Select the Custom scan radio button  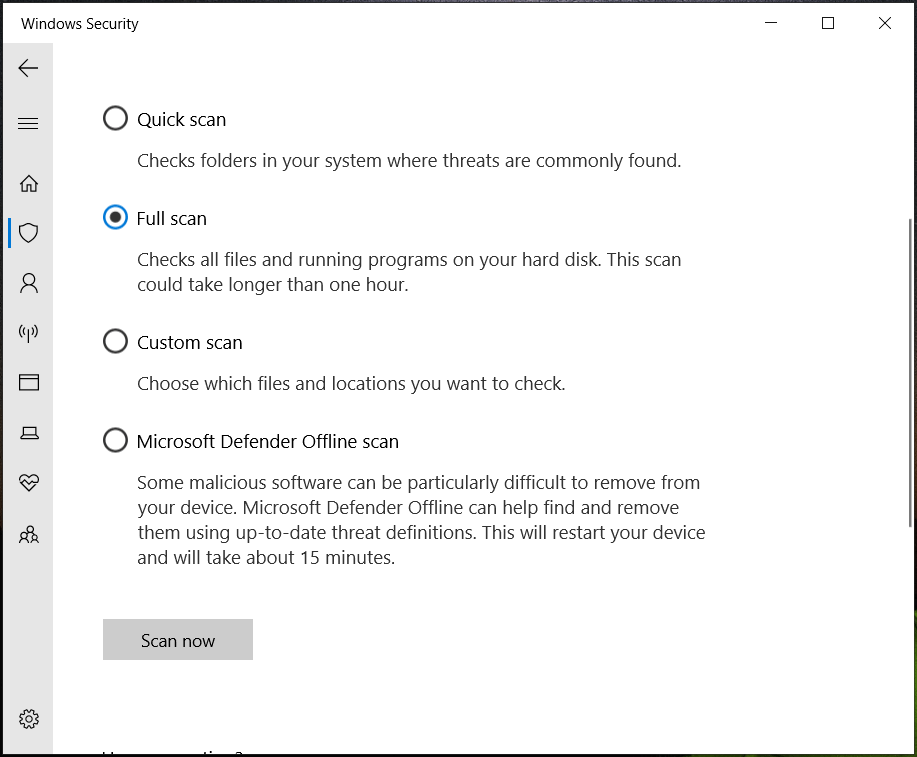[115, 341]
